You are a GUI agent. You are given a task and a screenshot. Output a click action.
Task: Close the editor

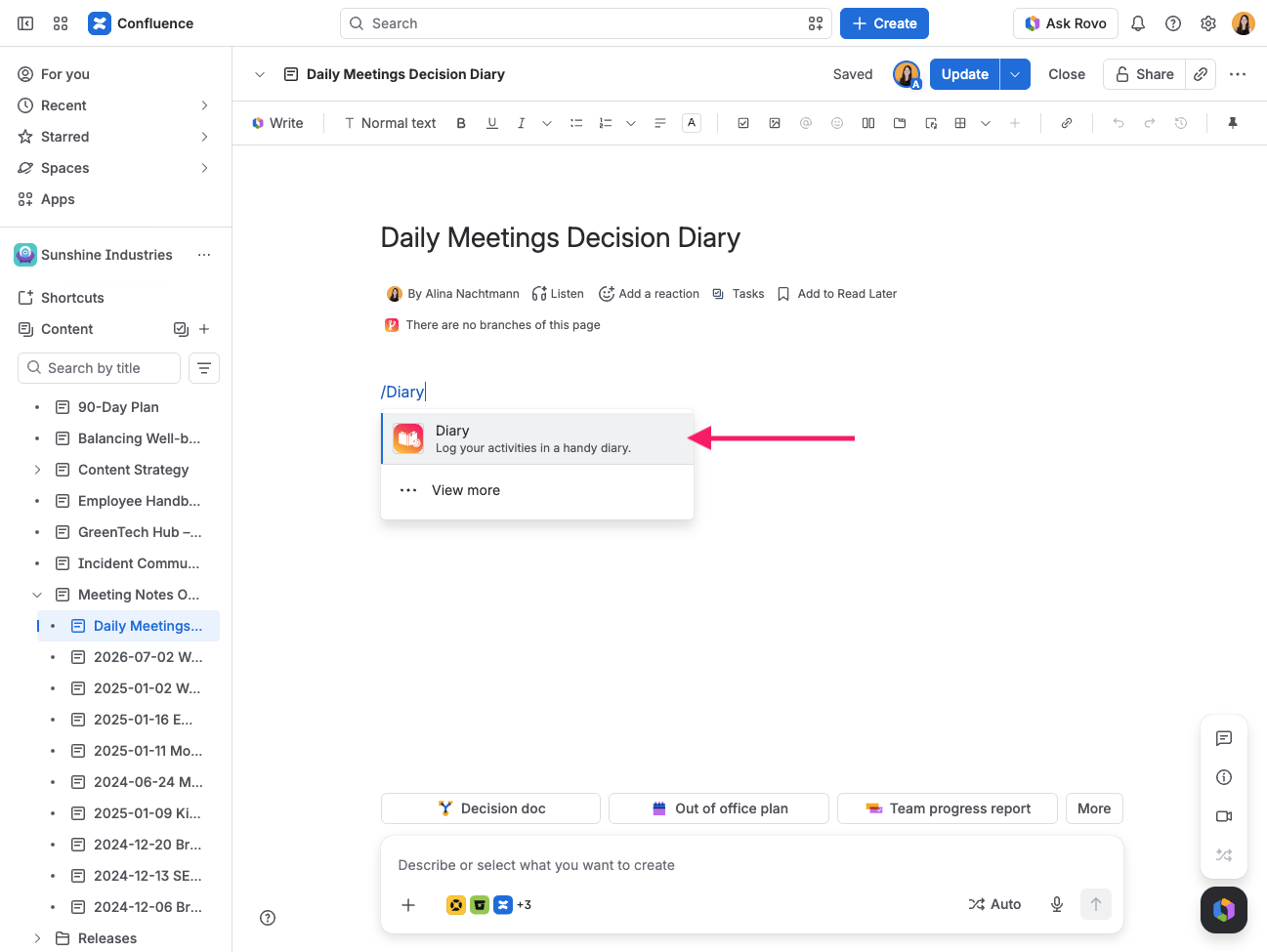coord(1067,74)
